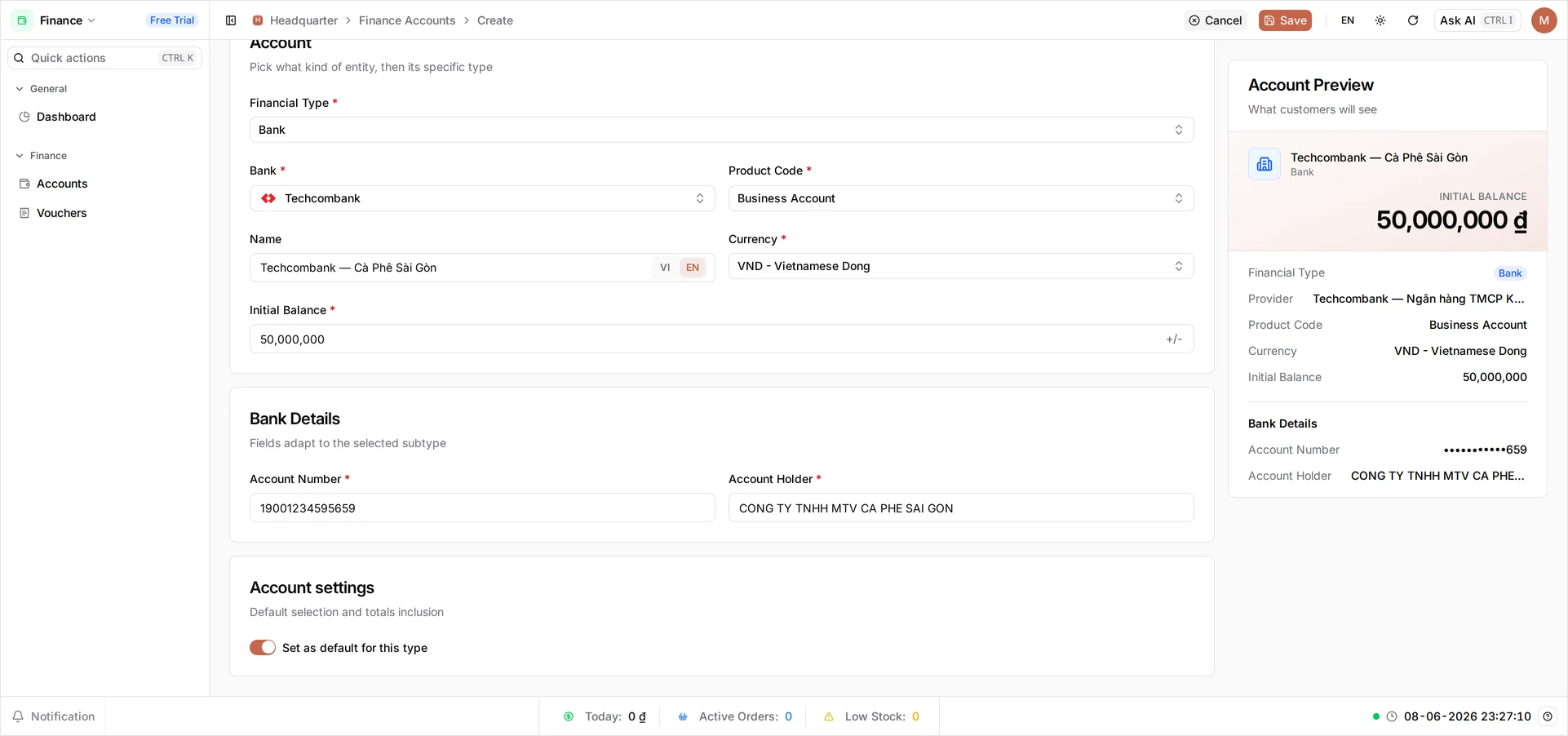The width and height of the screenshot is (1568, 736).
Task: Focus the Quick actions search field
Action: click(104, 58)
